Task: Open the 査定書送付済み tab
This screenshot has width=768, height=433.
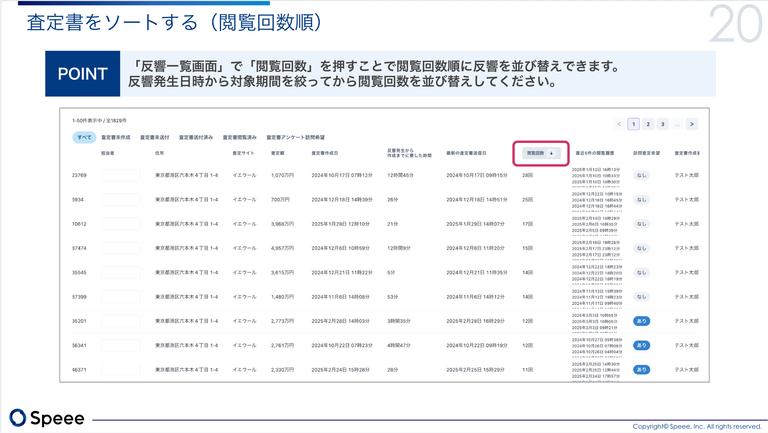Action: click(x=196, y=136)
